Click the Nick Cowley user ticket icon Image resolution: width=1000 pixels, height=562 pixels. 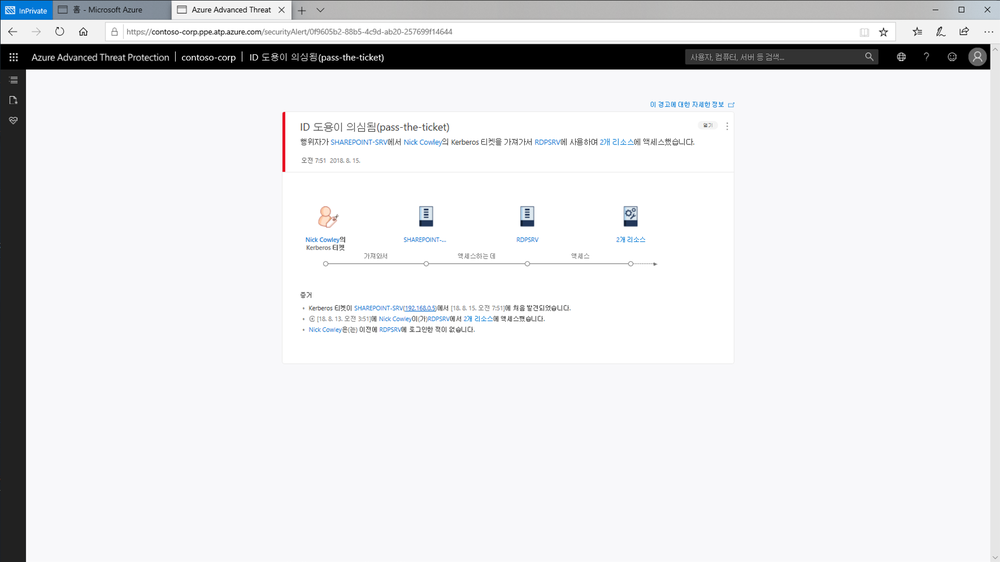(x=326, y=216)
